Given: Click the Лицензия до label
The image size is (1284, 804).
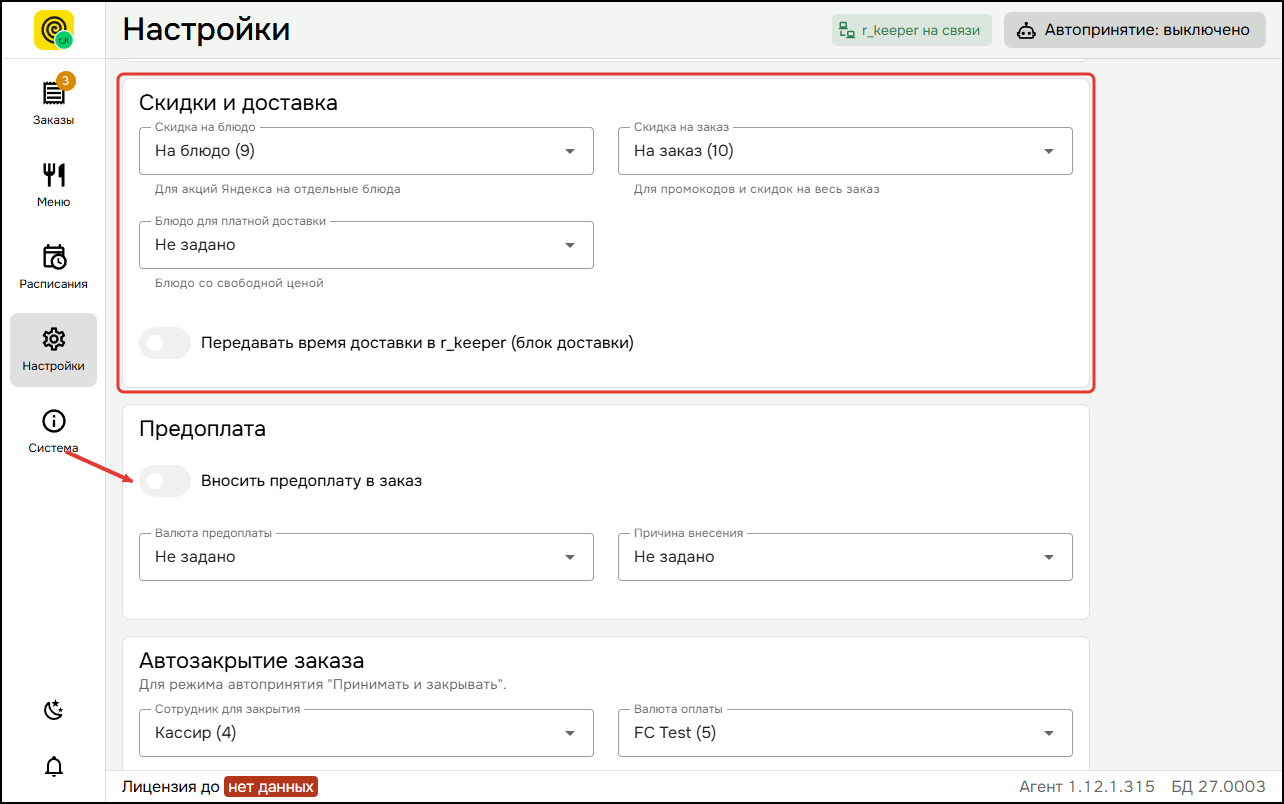Looking at the screenshot, I should [170, 787].
